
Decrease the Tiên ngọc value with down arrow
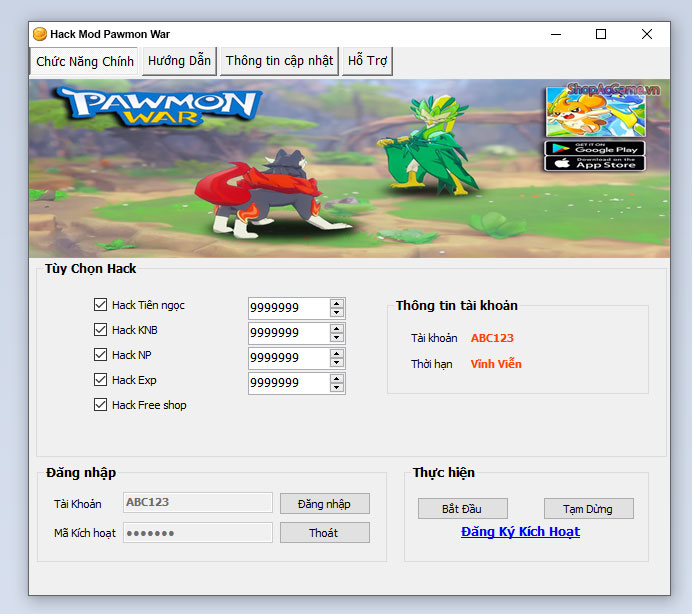(x=337, y=312)
